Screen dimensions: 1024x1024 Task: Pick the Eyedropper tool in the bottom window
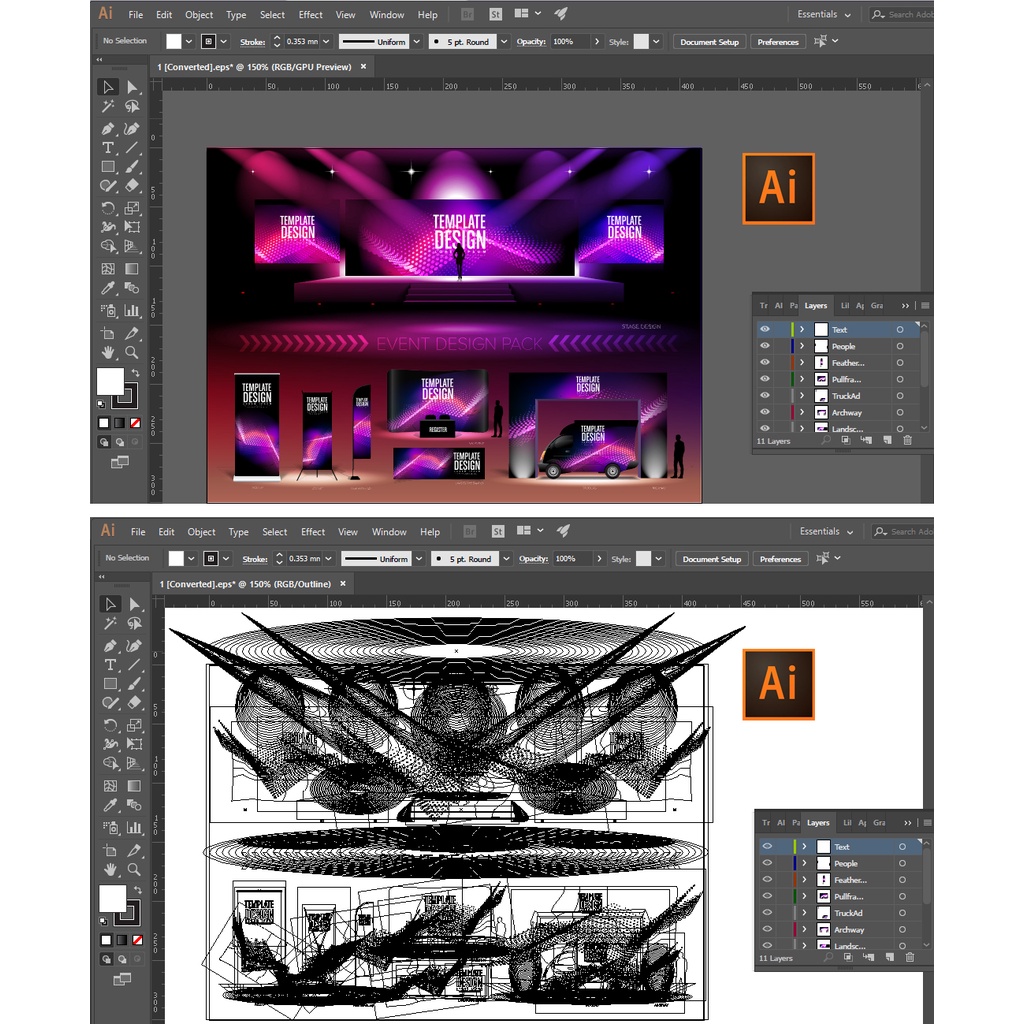pos(110,806)
